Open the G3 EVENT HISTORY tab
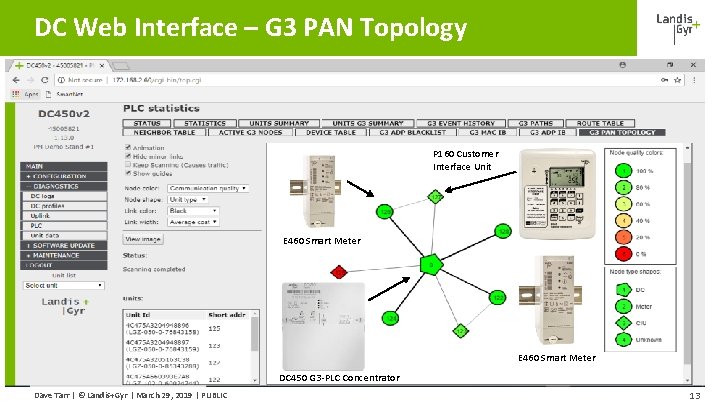The width and height of the screenshot is (720, 405). (x=461, y=124)
